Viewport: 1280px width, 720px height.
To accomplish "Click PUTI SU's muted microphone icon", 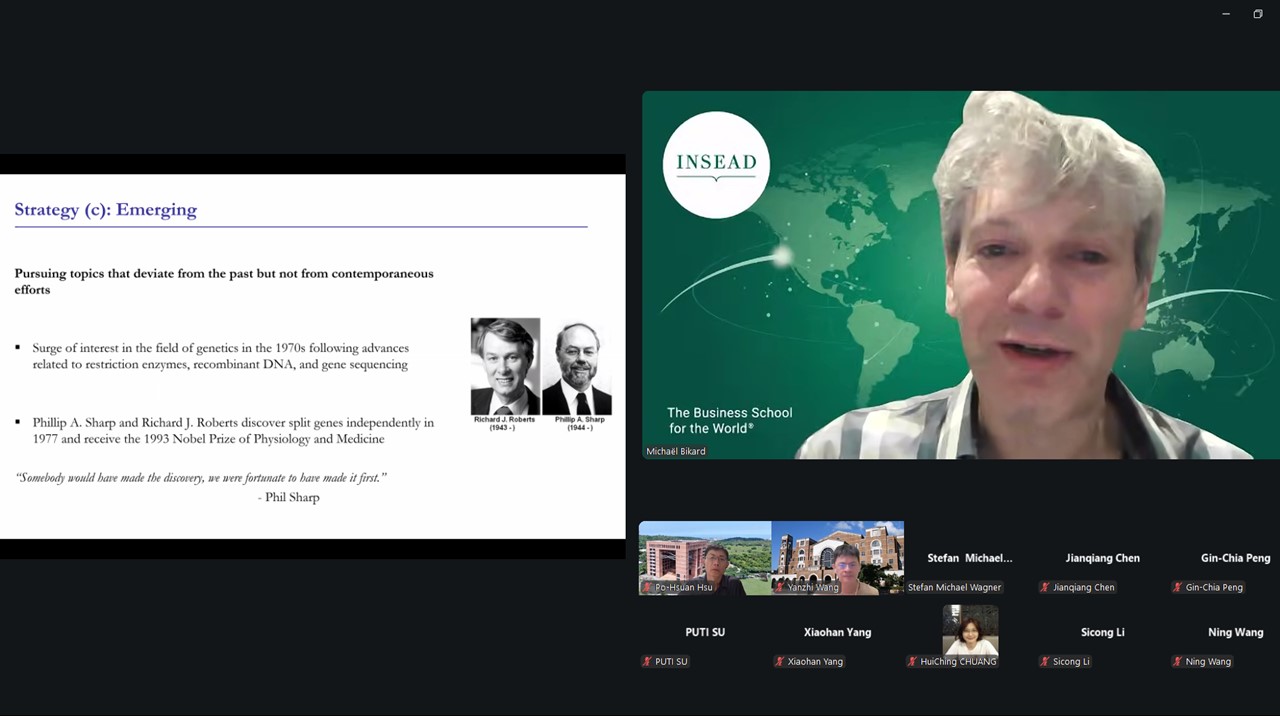I will click(x=648, y=662).
